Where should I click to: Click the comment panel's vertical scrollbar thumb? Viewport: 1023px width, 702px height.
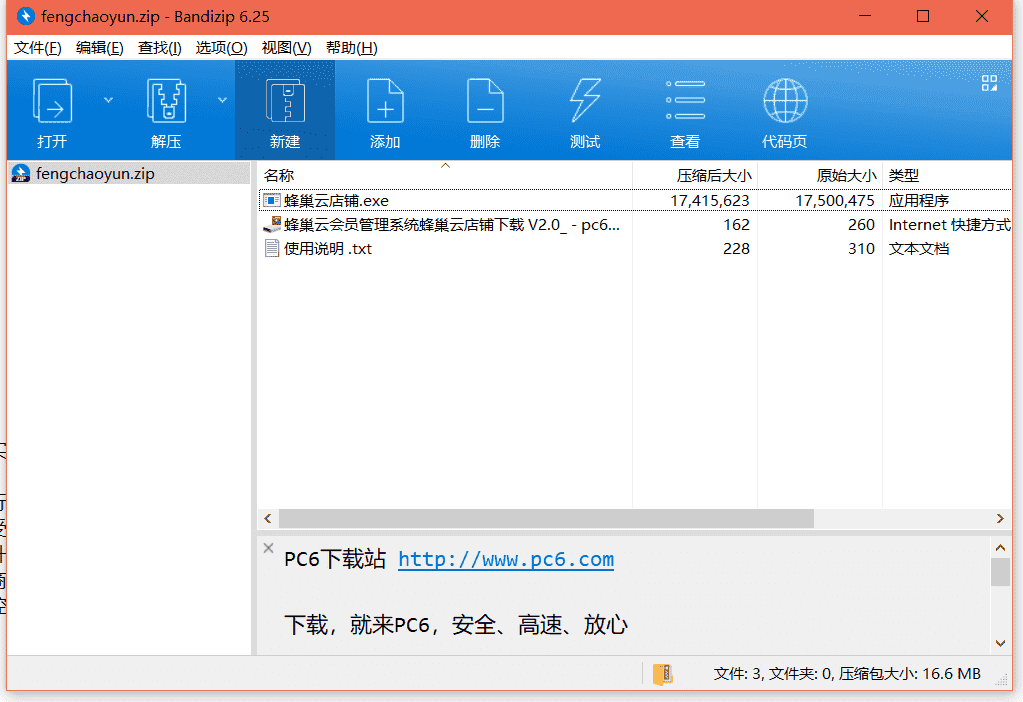point(1000,572)
